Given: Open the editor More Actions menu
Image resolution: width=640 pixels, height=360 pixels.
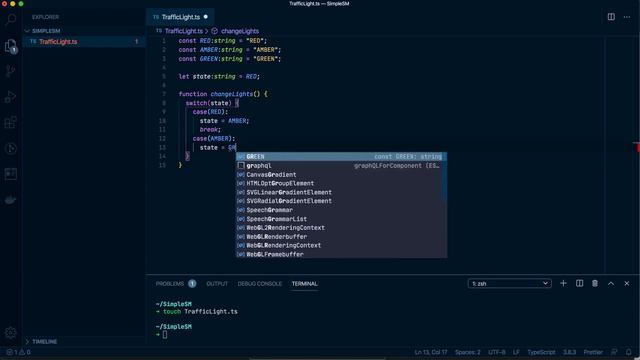Looking at the screenshot, I should click(627, 17).
